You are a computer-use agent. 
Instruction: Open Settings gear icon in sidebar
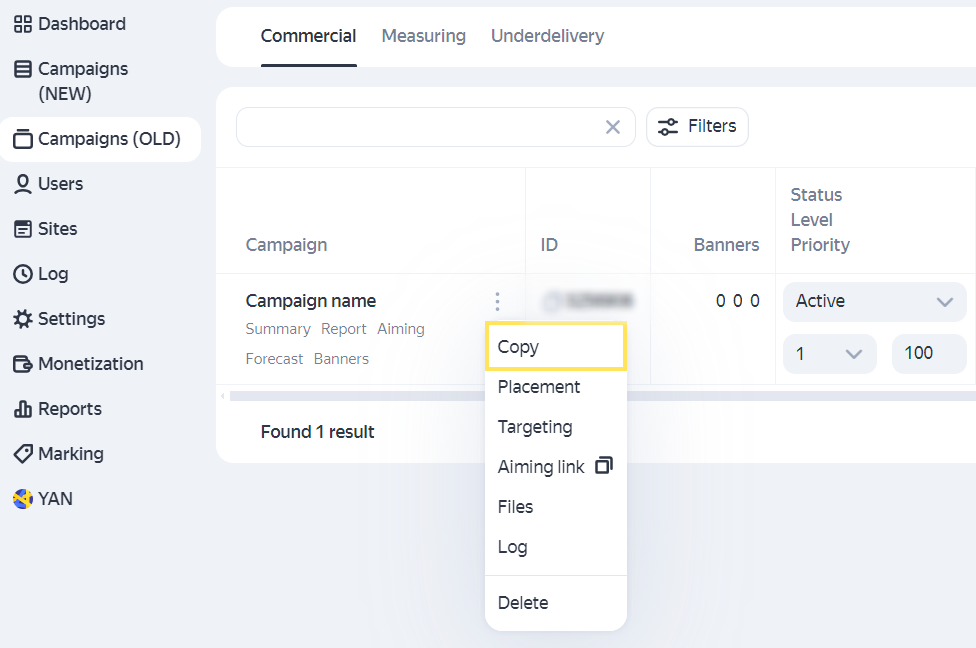pyautogui.click(x=22, y=319)
